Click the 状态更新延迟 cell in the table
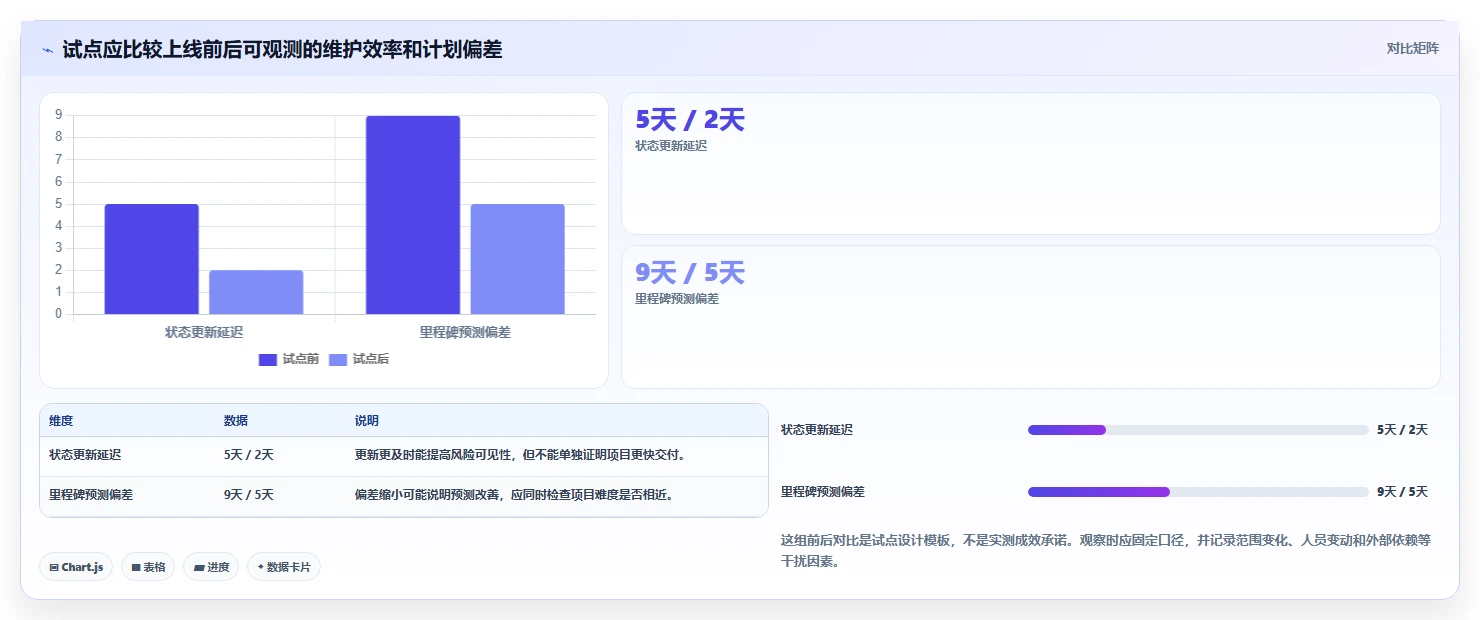Image resolution: width=1480 pixels, height=620 pixels. pos(85,455)
